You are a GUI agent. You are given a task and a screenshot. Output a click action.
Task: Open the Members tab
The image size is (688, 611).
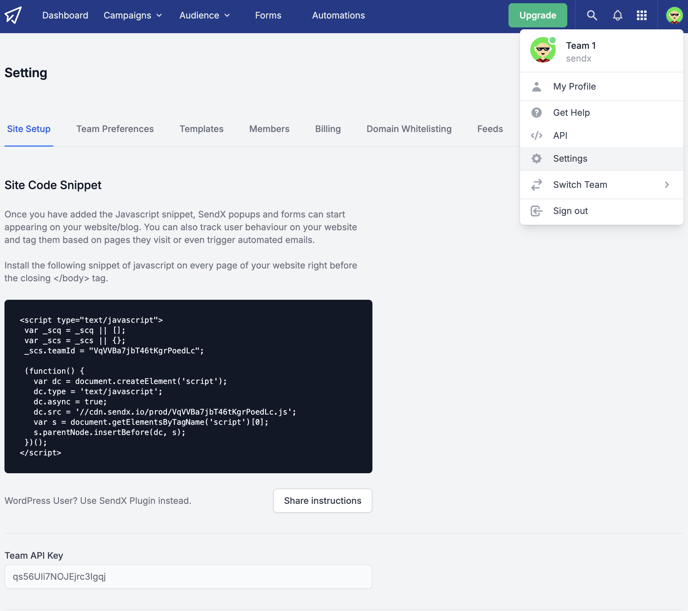pos(269,129)
